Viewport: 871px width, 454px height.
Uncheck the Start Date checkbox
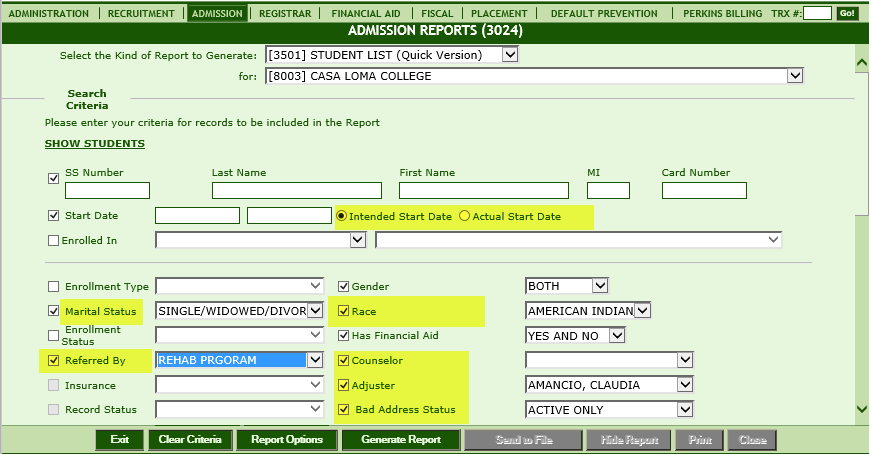(53, 216)
